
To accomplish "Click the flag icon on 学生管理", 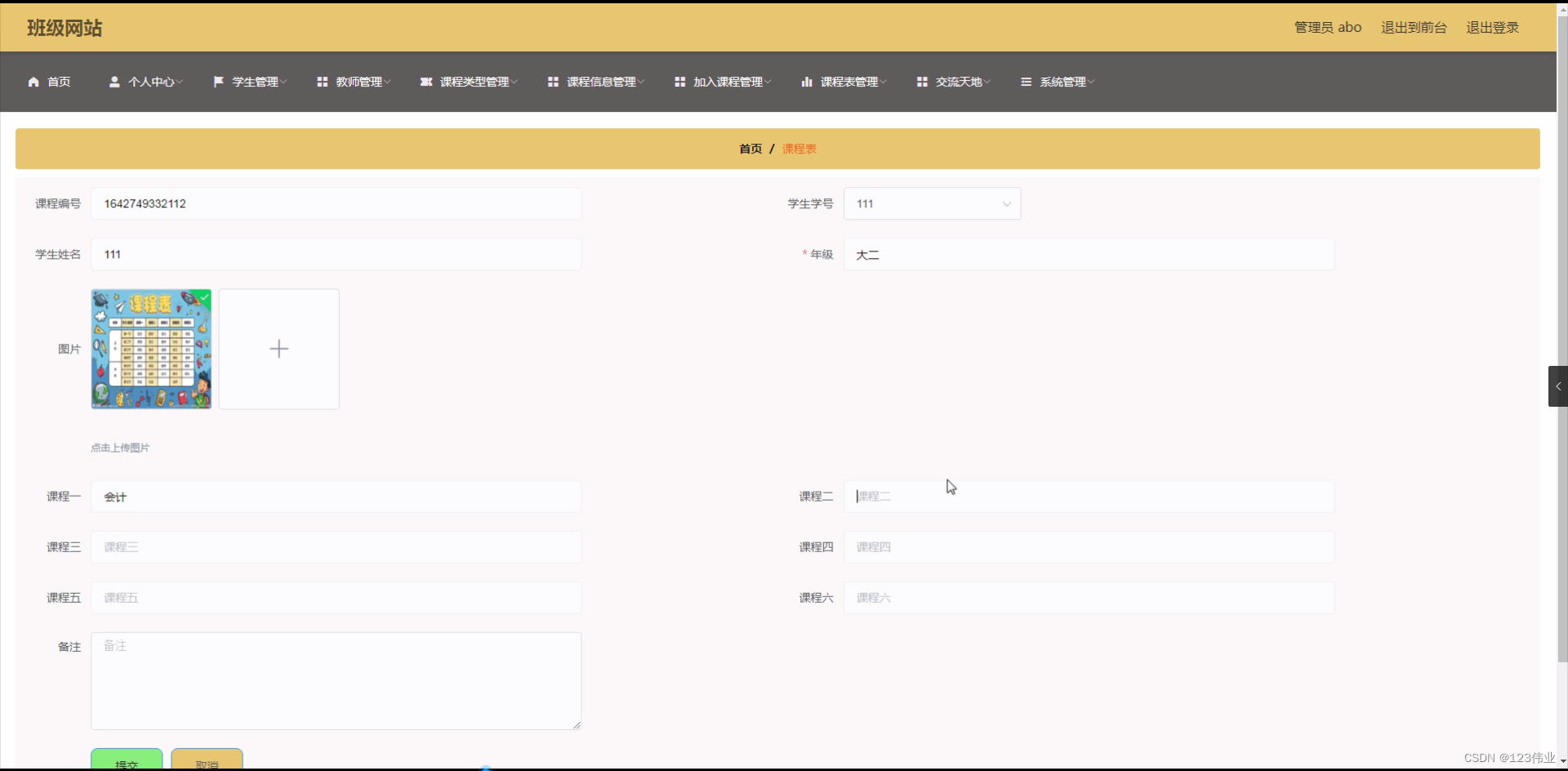I will coord(217,82).
